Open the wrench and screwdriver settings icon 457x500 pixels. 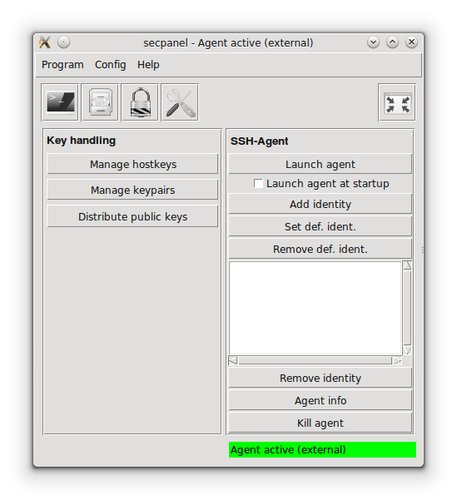[180, 102]
